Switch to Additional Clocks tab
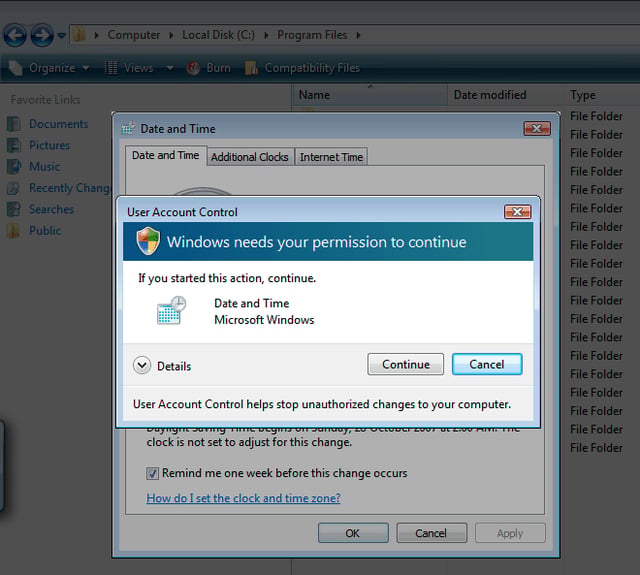The width and height of the screenshot is (640, 575). point(249,157)
